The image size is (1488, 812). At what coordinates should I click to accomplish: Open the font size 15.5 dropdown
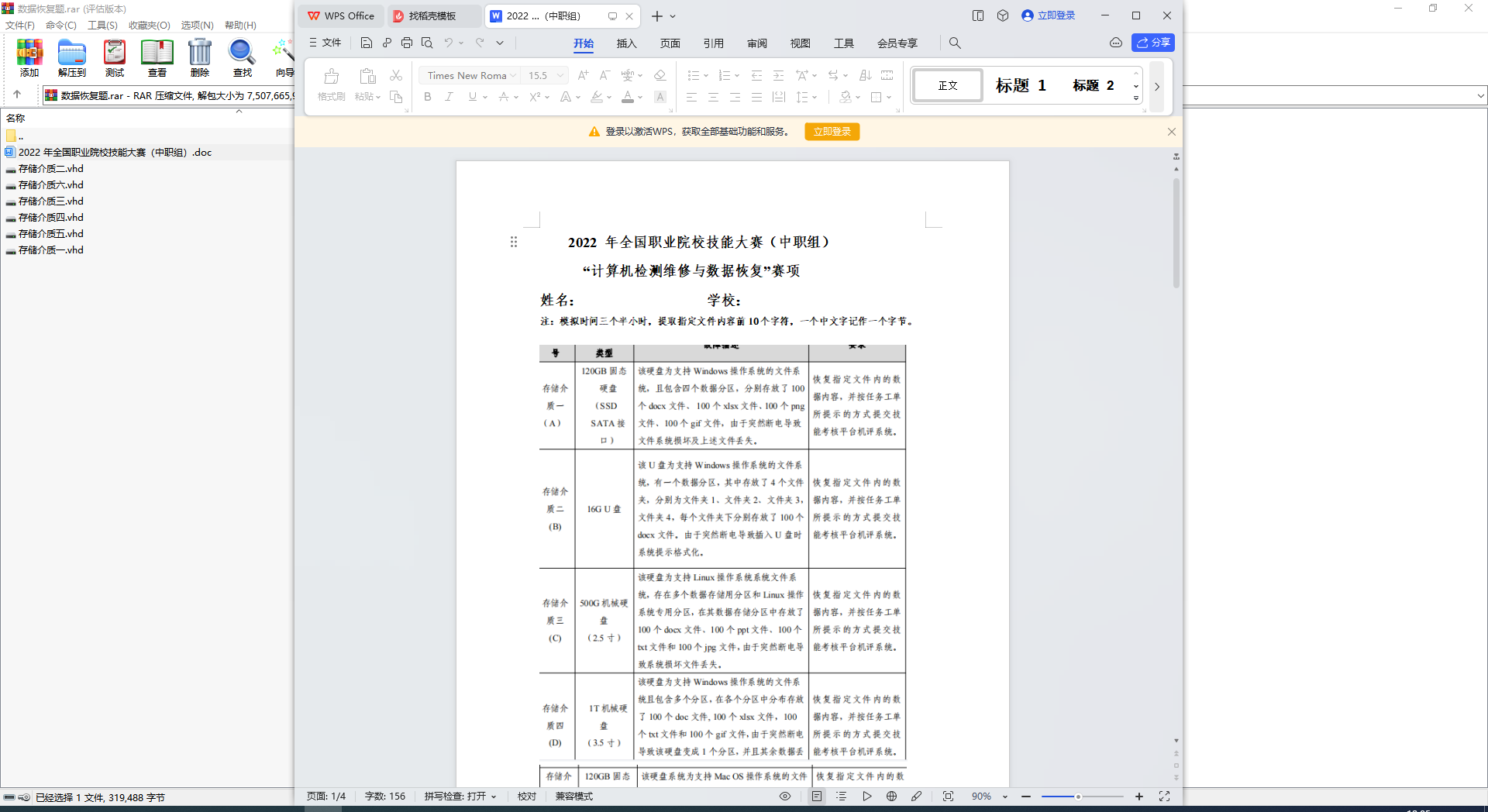click(560, 75)
